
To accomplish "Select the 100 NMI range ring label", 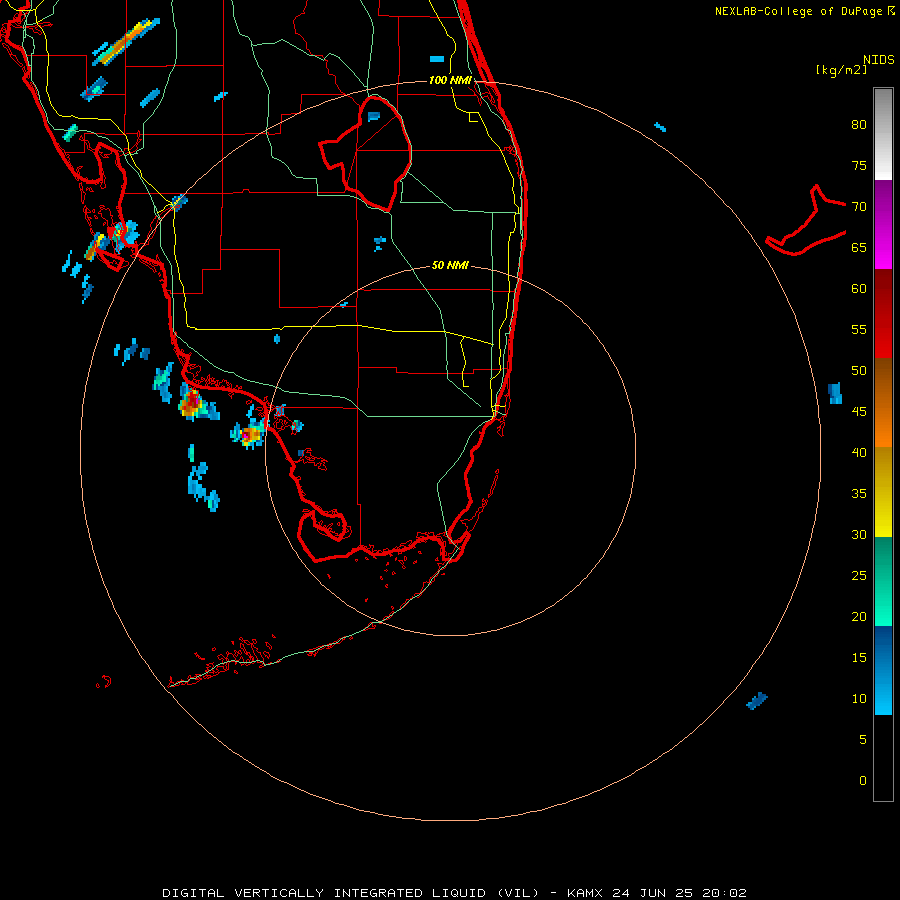I will point(450,80).
